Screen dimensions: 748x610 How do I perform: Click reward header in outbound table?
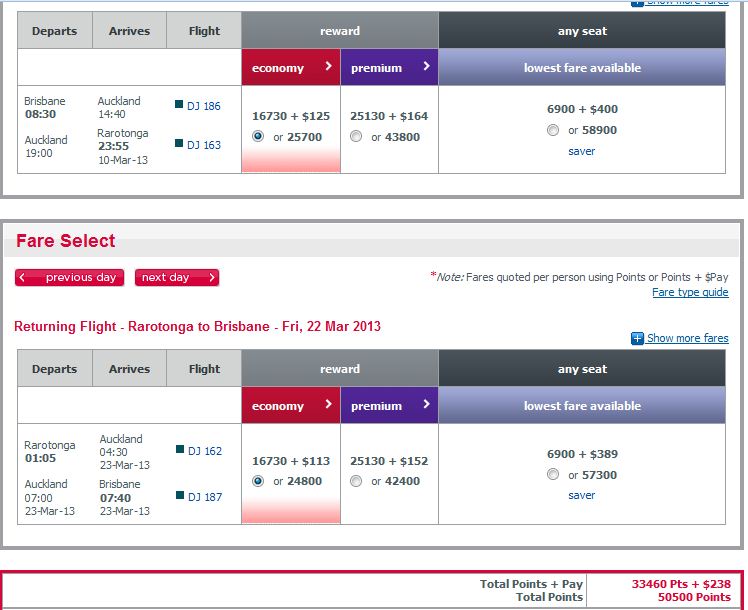click(340, 31)
